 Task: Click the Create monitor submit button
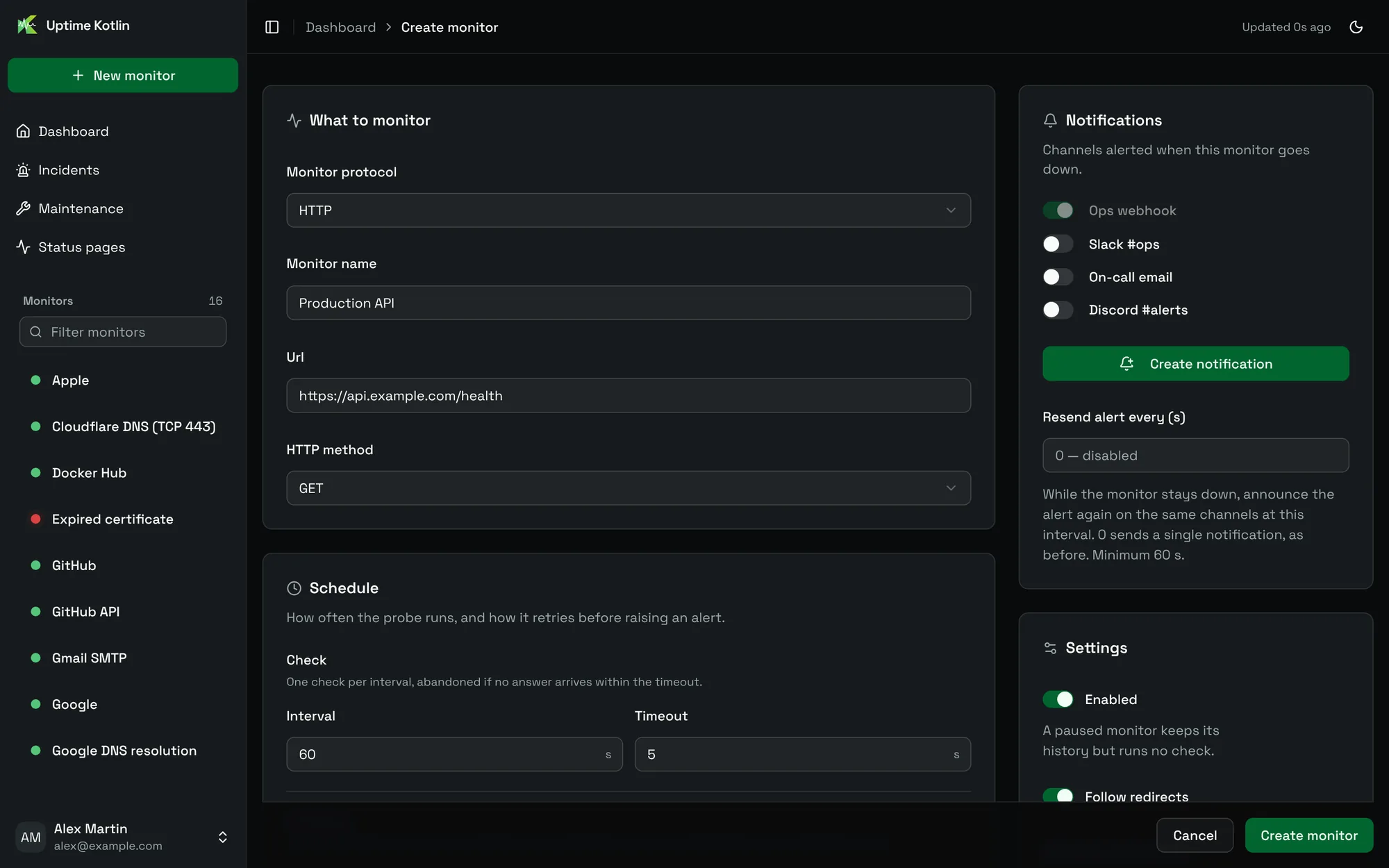(x=1308, y=835)
